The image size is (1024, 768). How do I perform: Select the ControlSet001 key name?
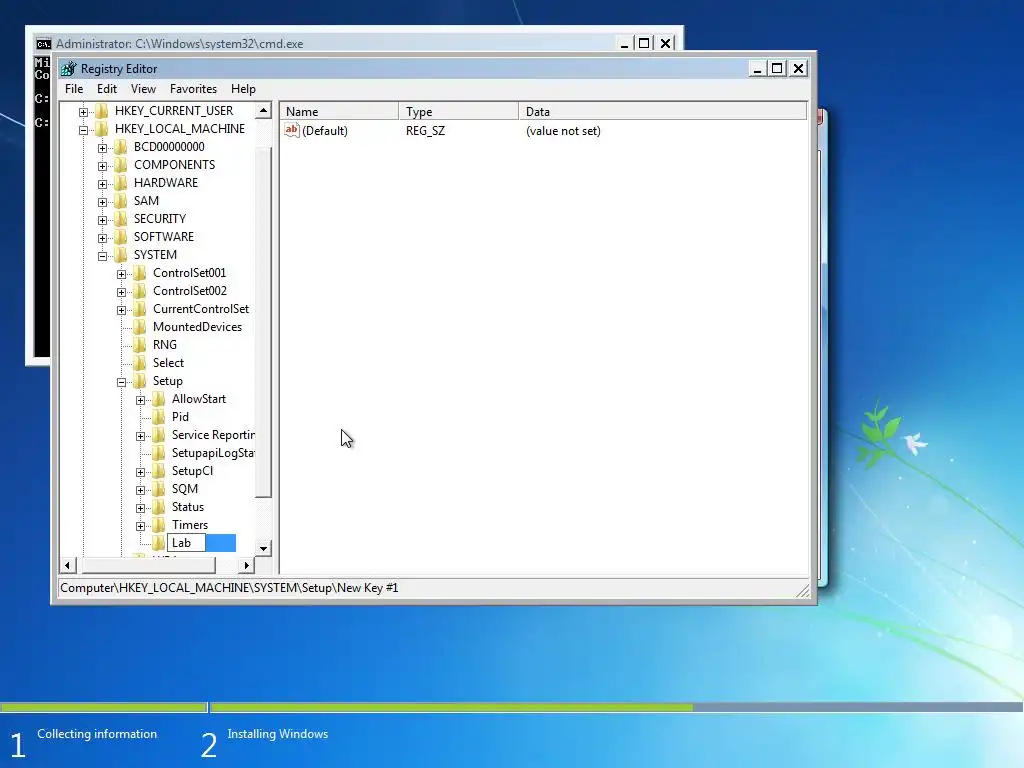pos(189,273)
